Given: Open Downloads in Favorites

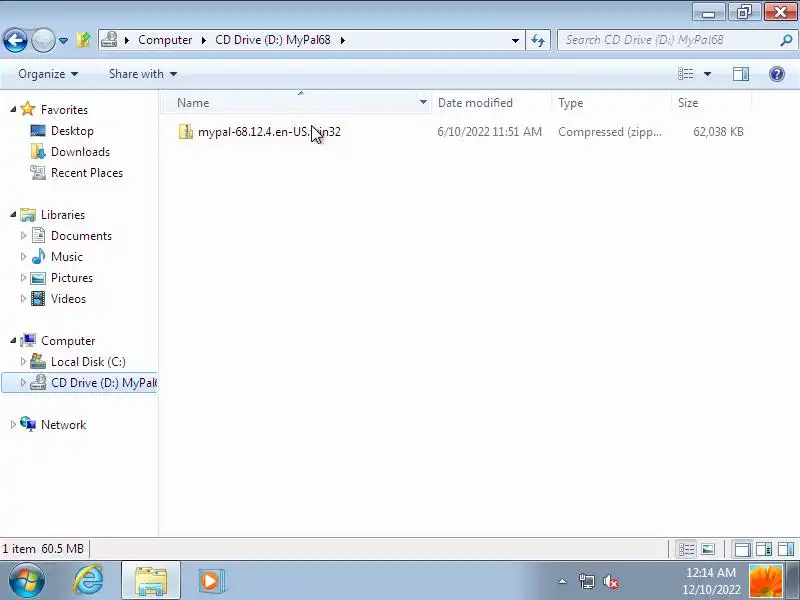Looking at the screenshot, I should tap(80, 152).
